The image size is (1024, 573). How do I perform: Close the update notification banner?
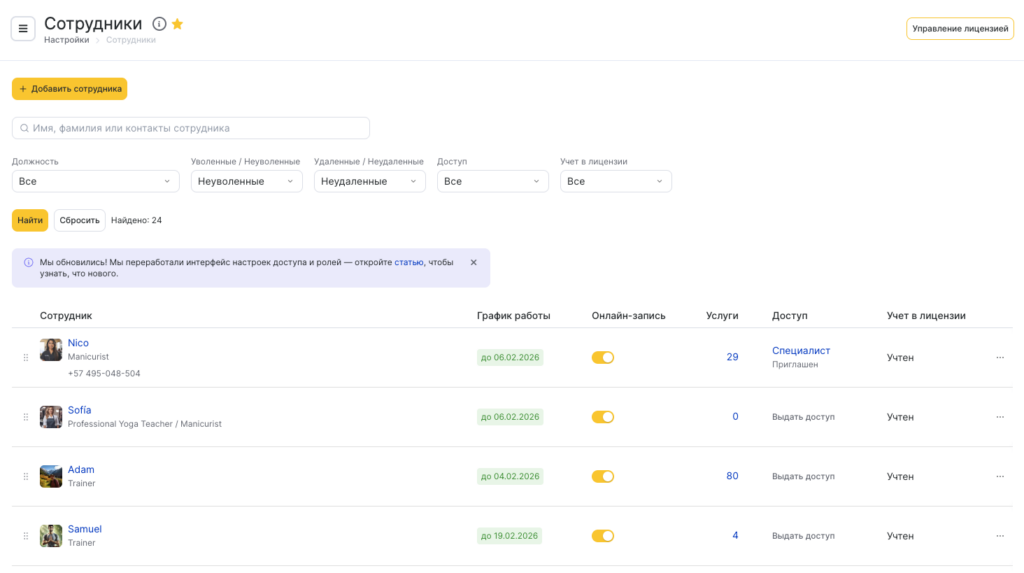point(473,262)
